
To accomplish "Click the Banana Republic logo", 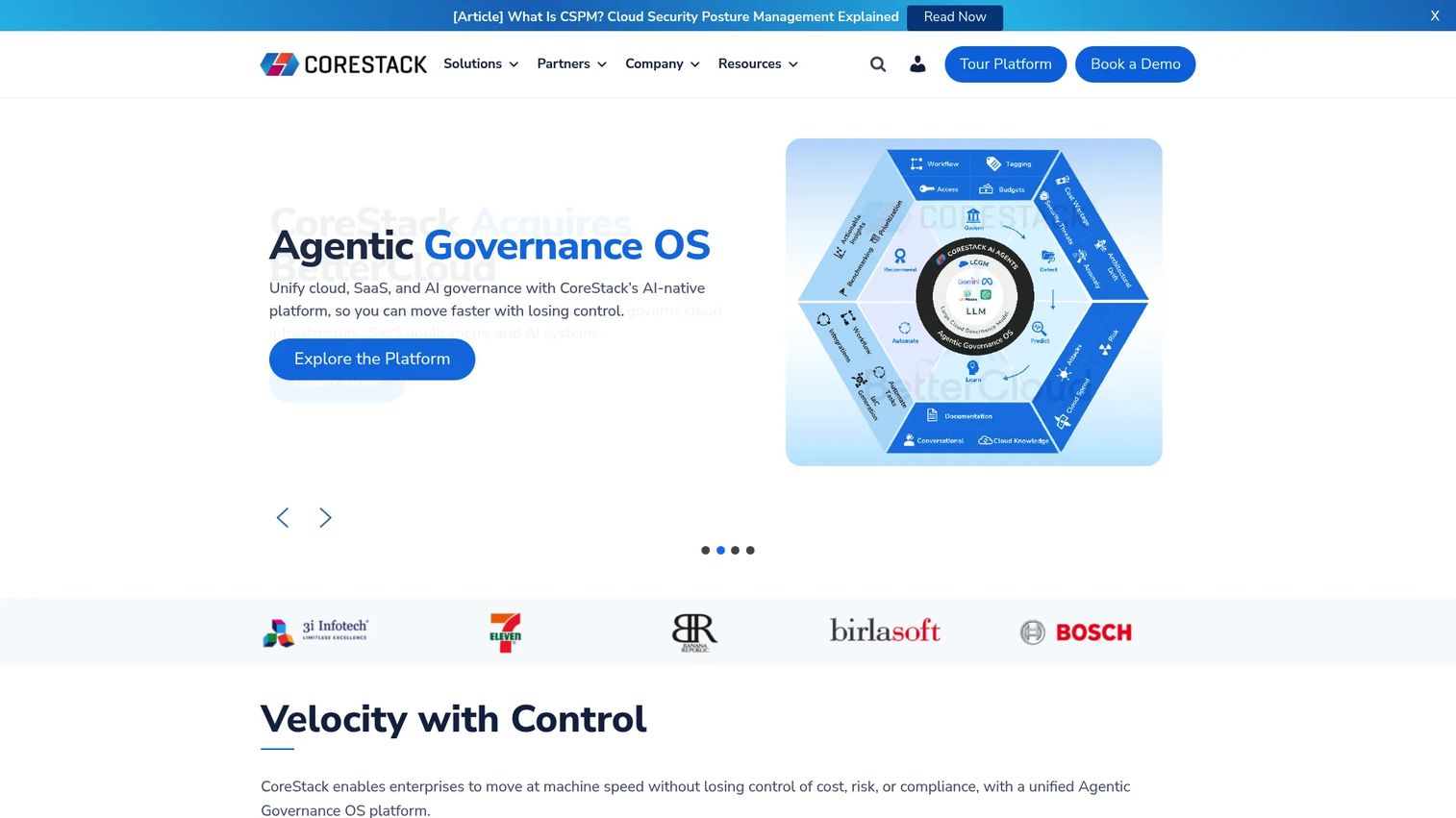I will click(x=694, y=632).
